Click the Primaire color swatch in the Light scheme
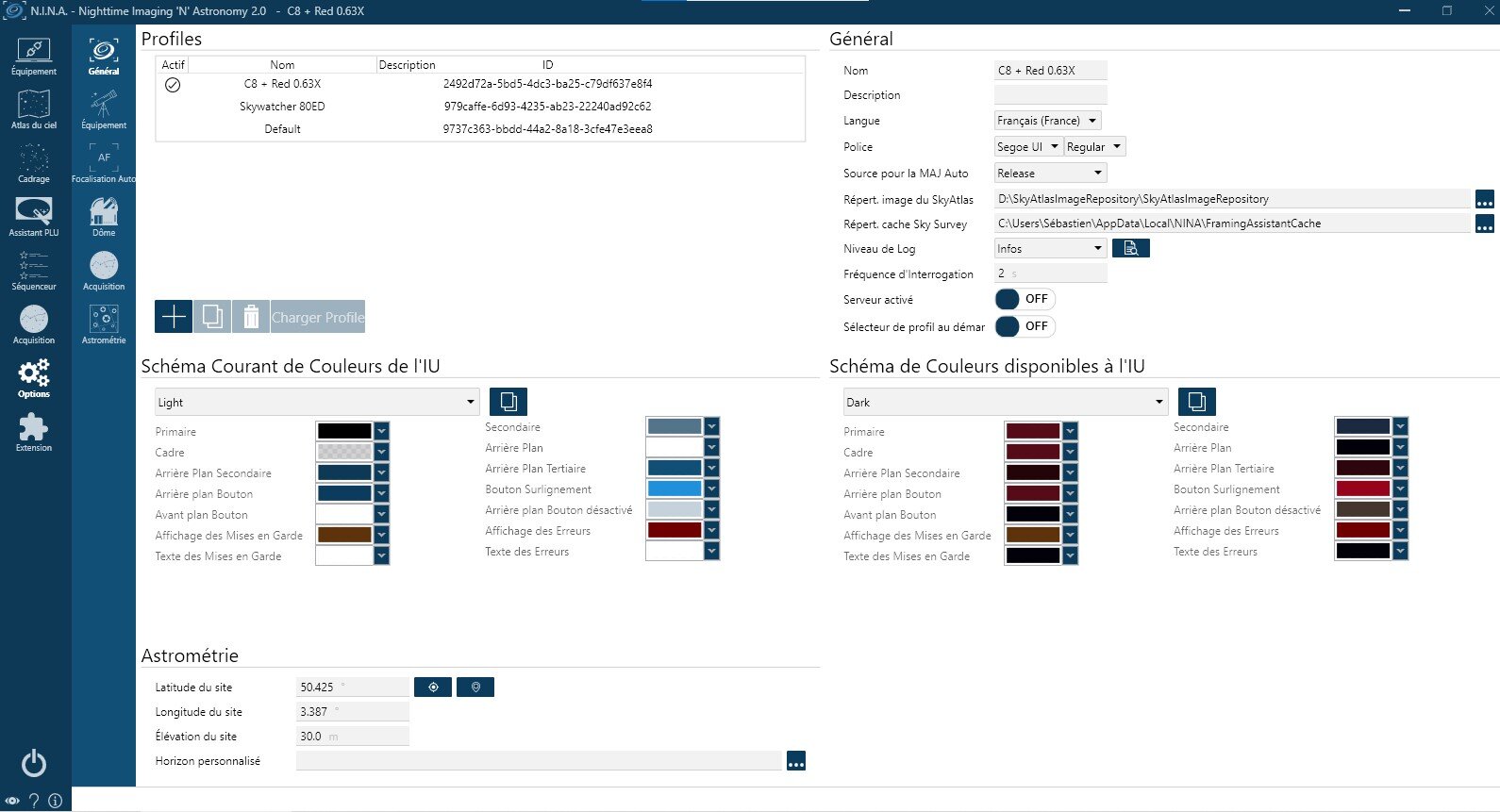1500x812 pixels. click(x=344, y=431)
